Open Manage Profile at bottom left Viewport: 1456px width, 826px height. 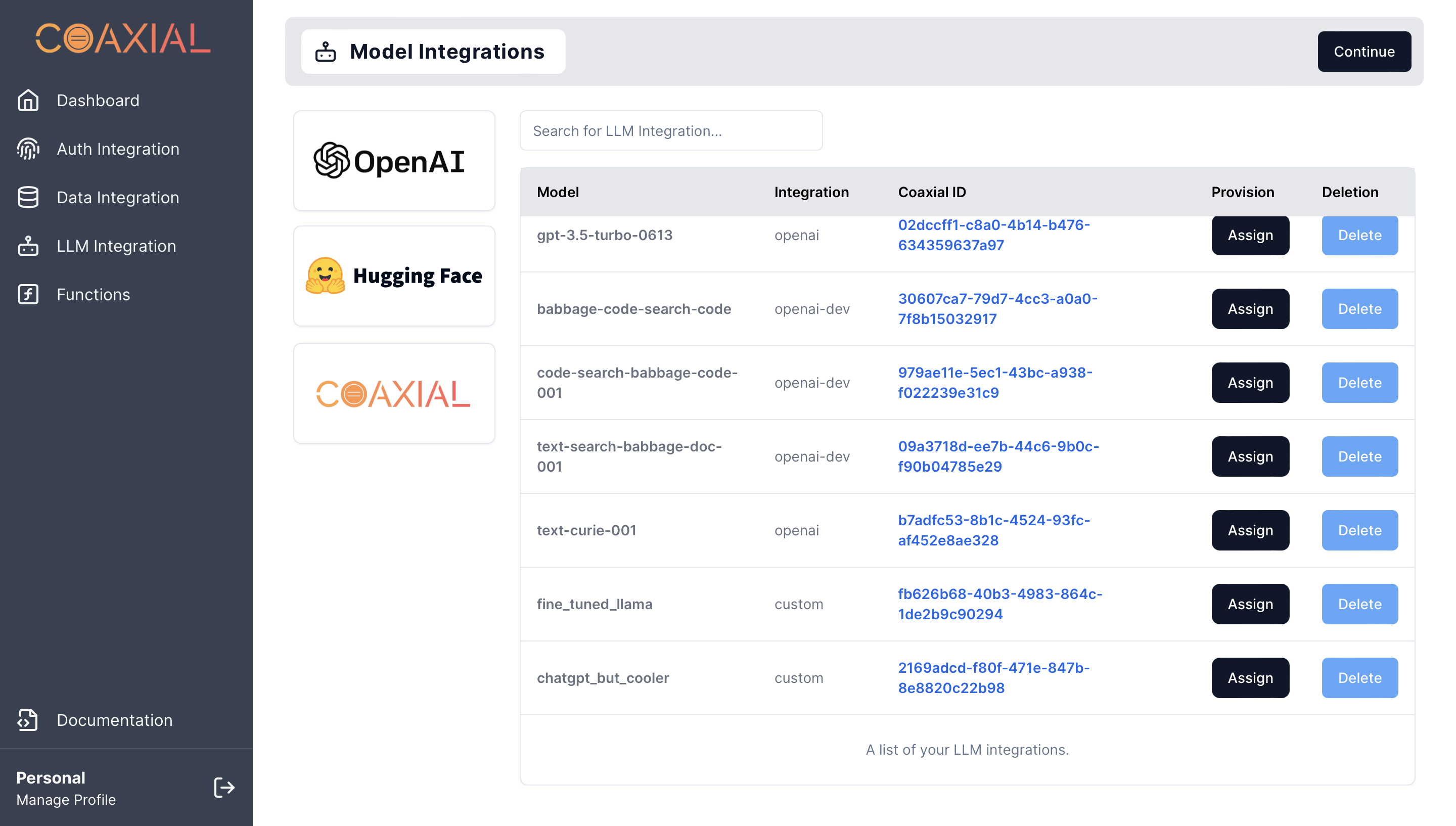pyautogui.click(x=66, y=799)
